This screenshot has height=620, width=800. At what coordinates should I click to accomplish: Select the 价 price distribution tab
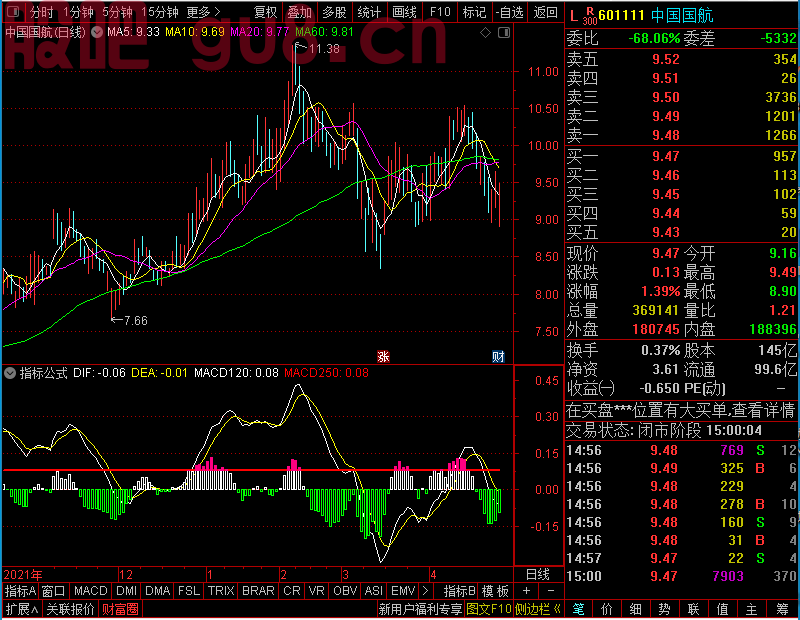click(x=607, y=609)
